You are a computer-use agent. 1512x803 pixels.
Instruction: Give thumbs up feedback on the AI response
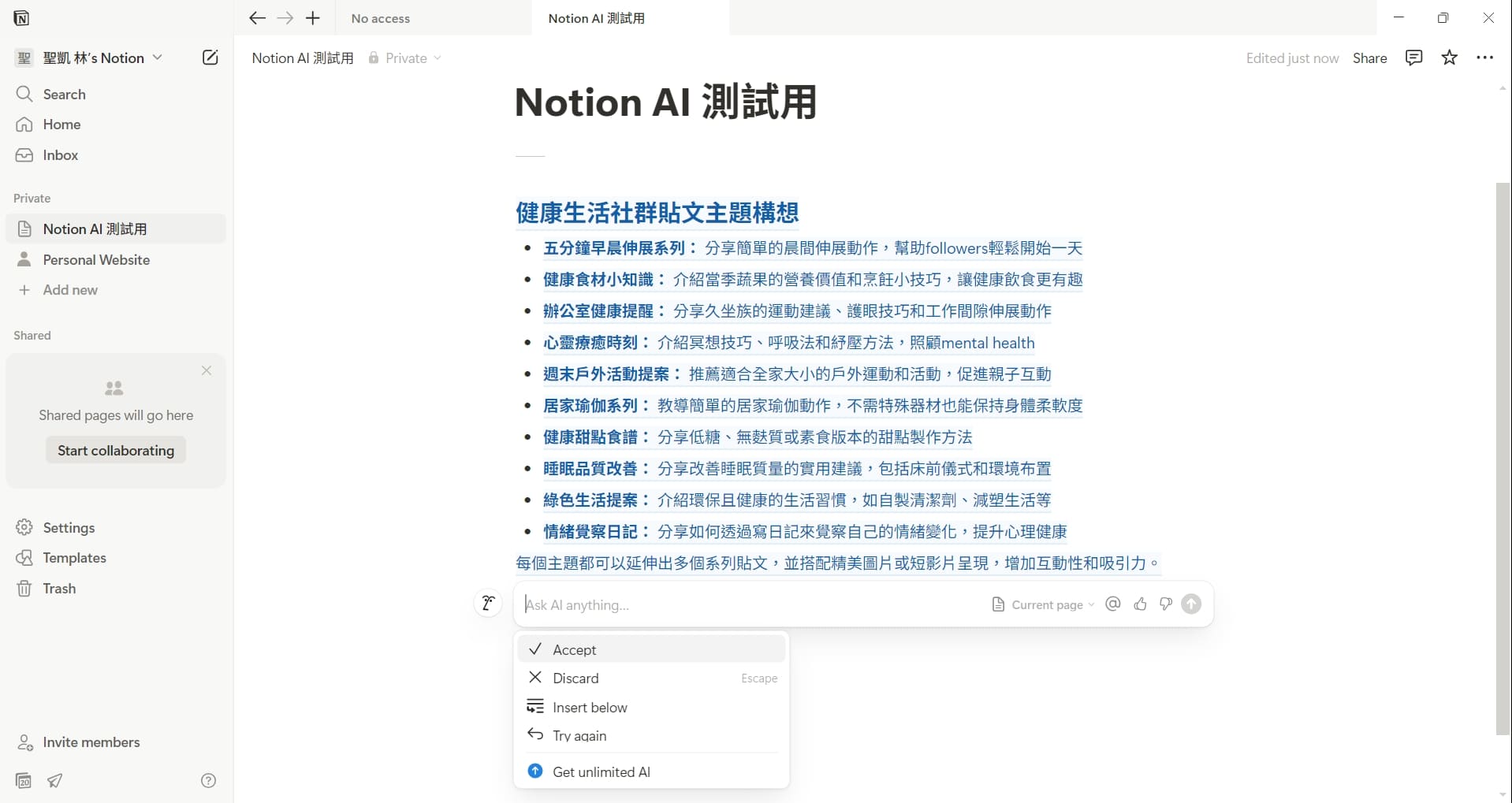click(1140, 604)
